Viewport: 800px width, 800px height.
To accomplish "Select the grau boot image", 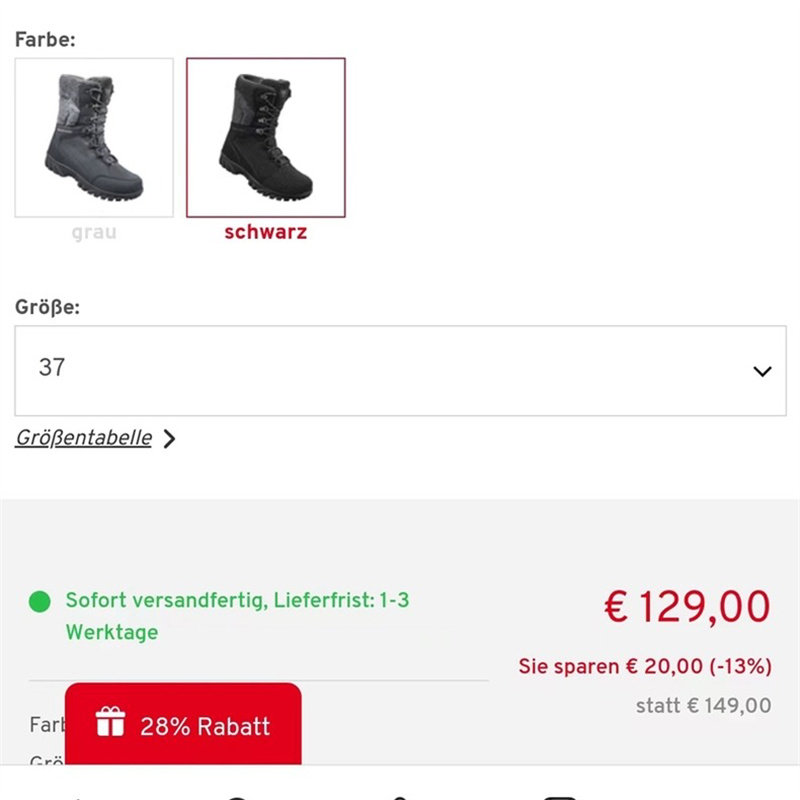I will (94, 137).
